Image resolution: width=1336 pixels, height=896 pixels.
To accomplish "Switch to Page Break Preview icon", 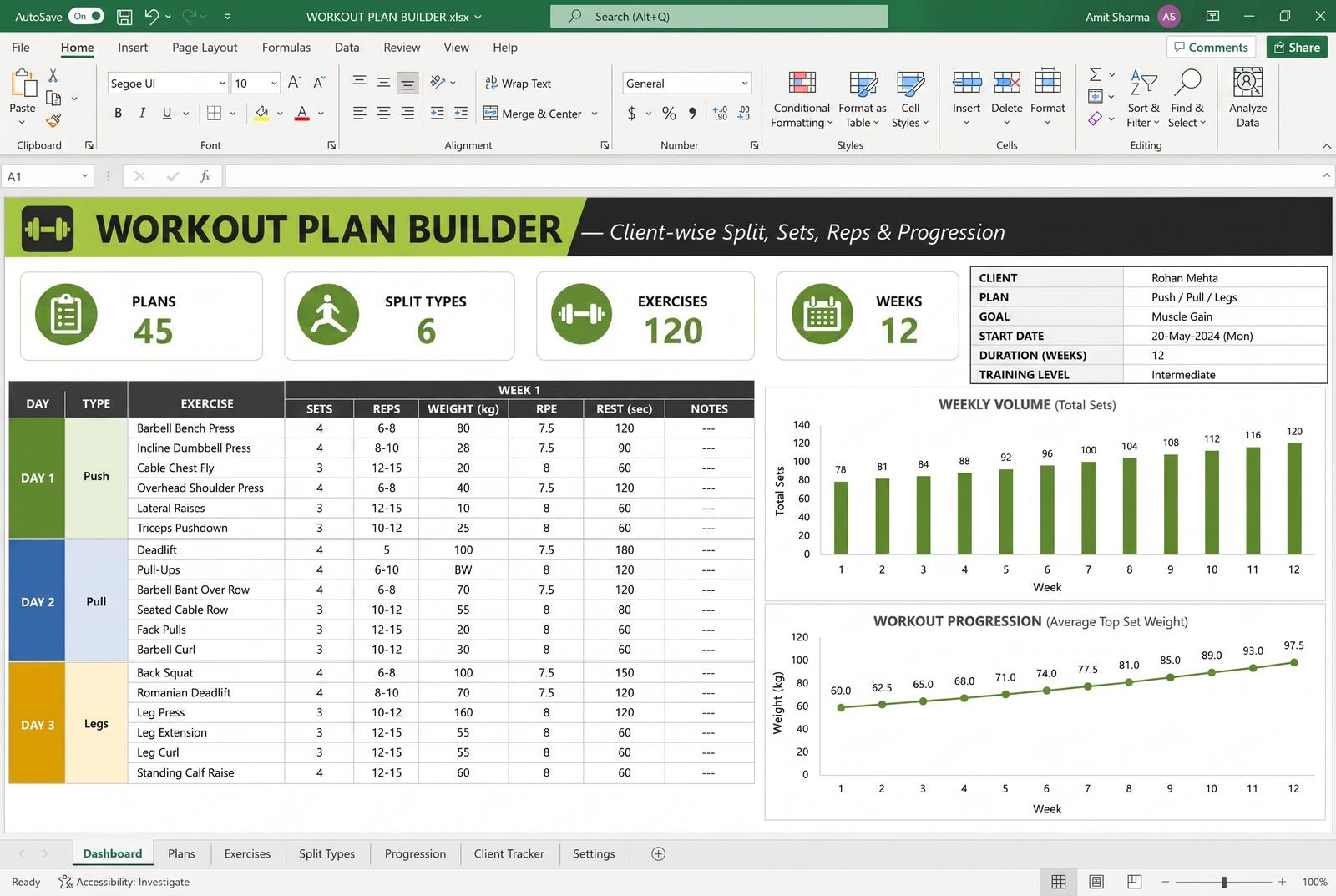I will (1134, 882).
